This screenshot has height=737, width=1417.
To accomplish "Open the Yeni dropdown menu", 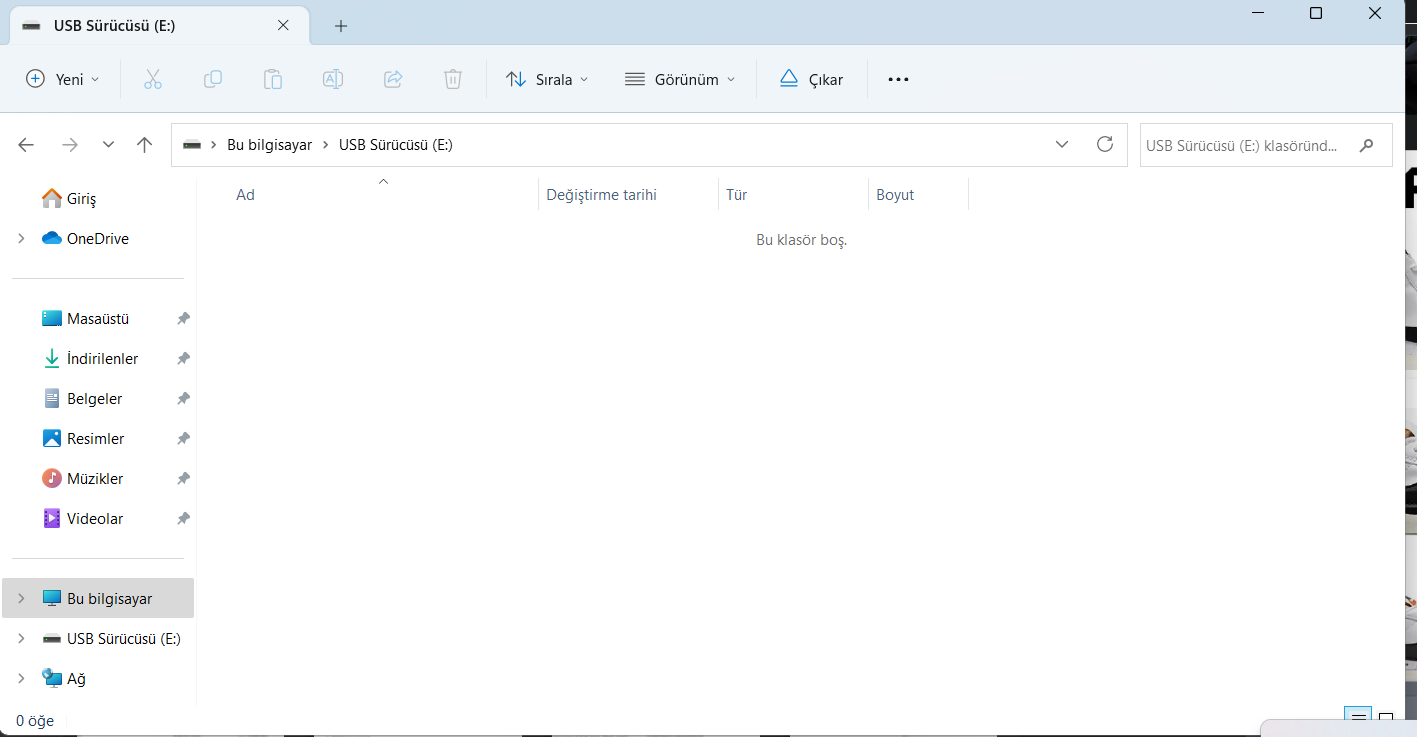I will 63,79.
